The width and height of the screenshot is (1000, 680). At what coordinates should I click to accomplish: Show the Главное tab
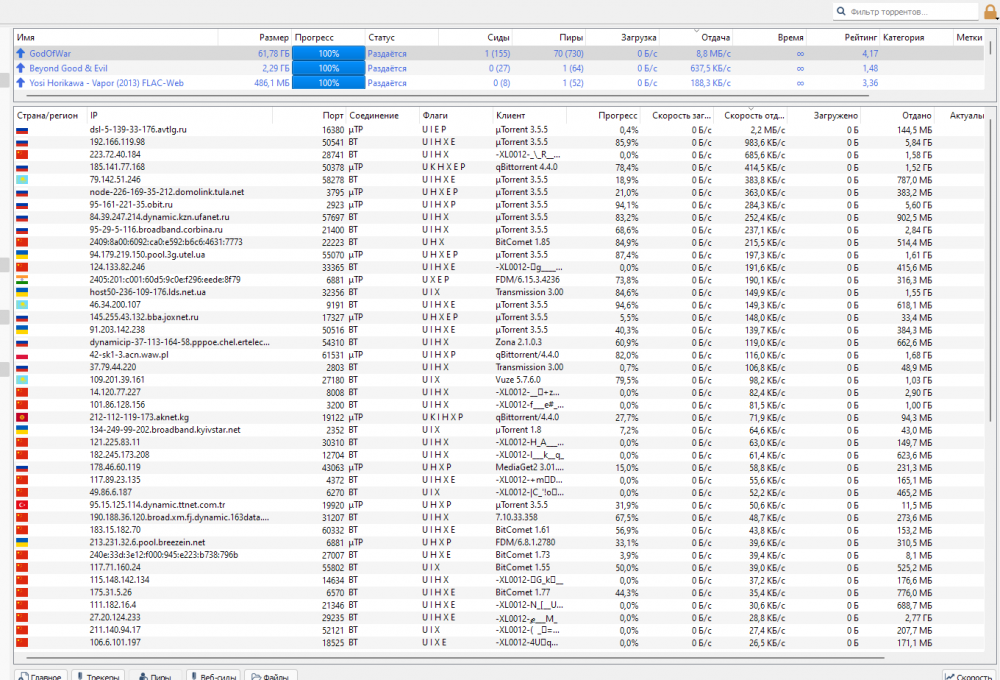[x=42, y=676]
